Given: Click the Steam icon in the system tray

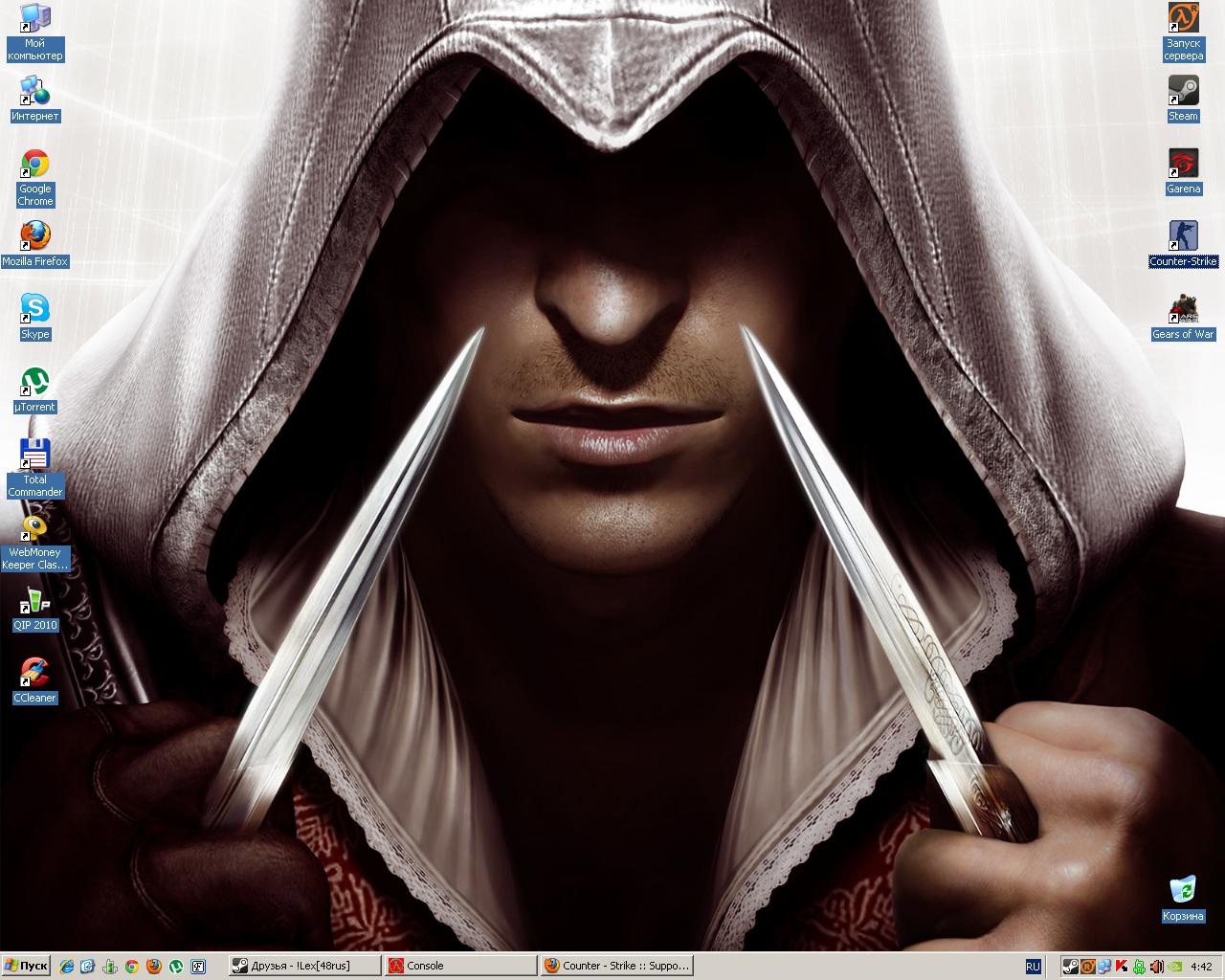Looking at the screenshot, I should coord(1072,967).
